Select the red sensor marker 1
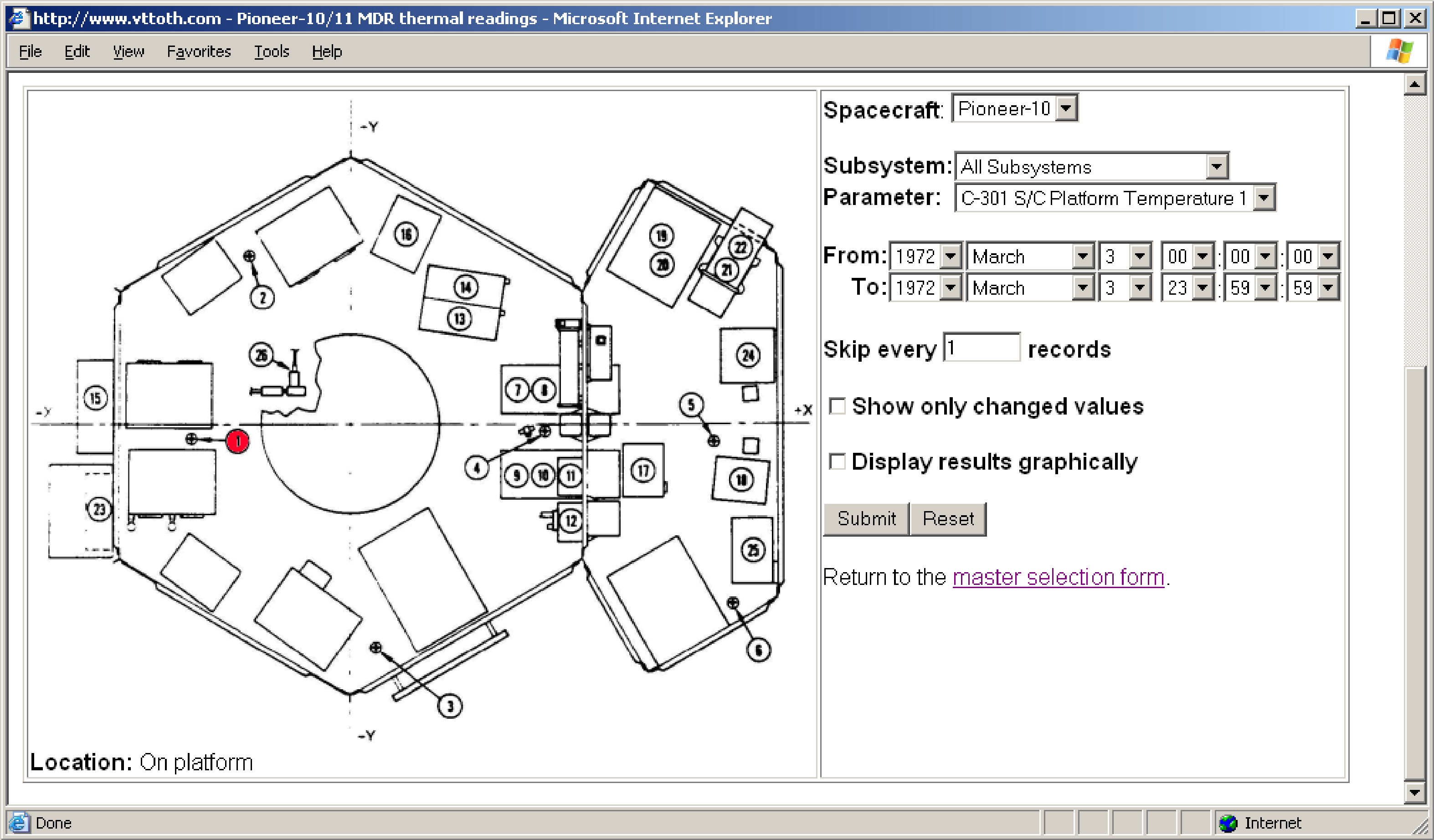This screenshot has width=1434, height=840. [237, 441]
